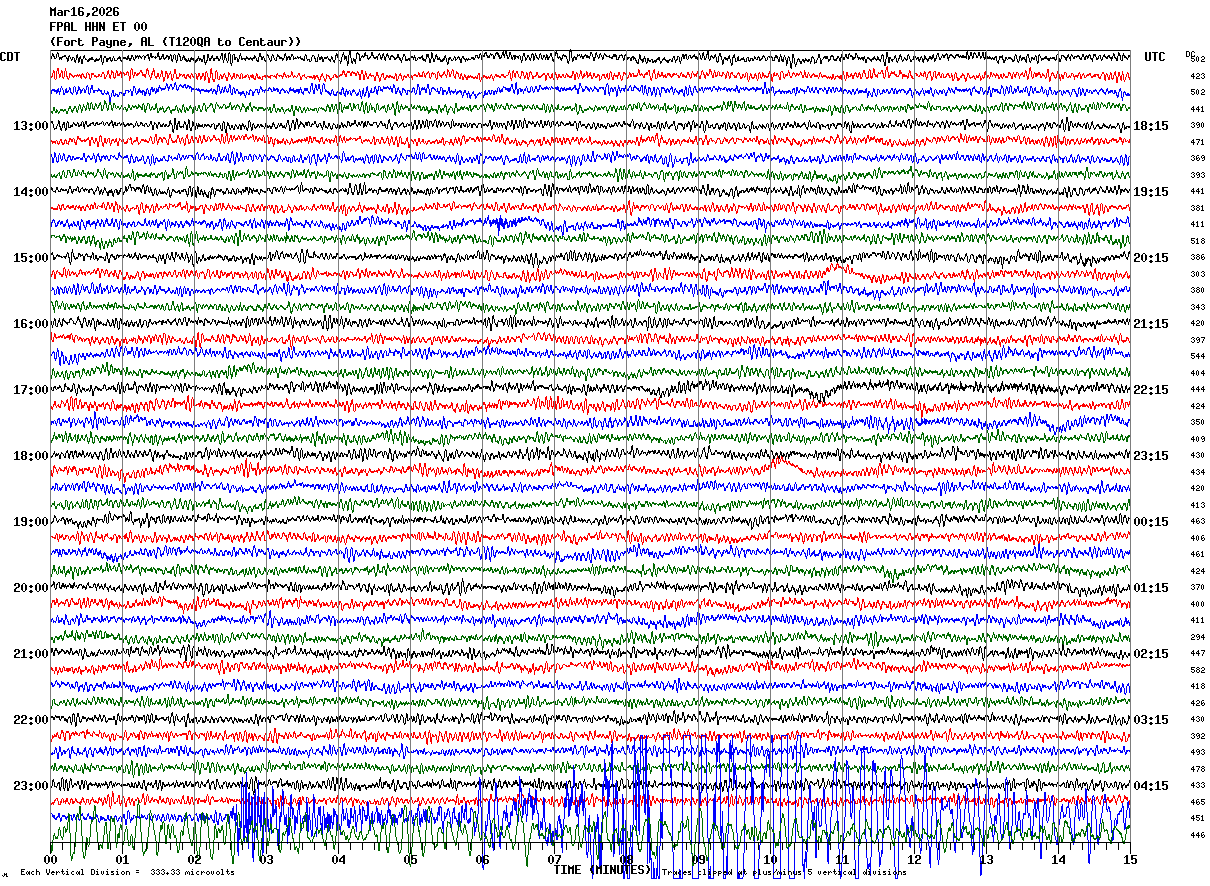The width and height of the screenshot is (1210, 886).
Task: Click the 17:00 CDT time label
Action: (30, 390)
